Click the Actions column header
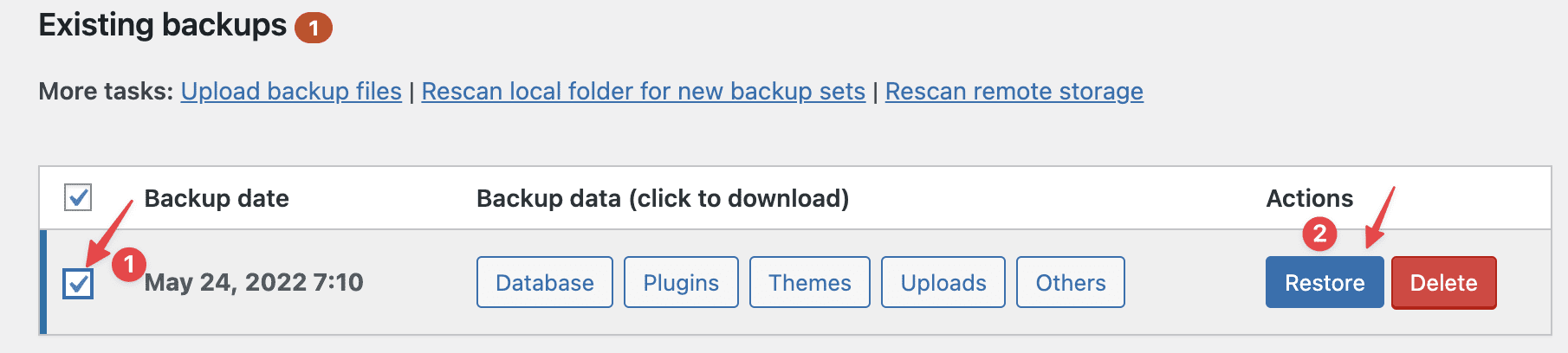 (1309, 198)
